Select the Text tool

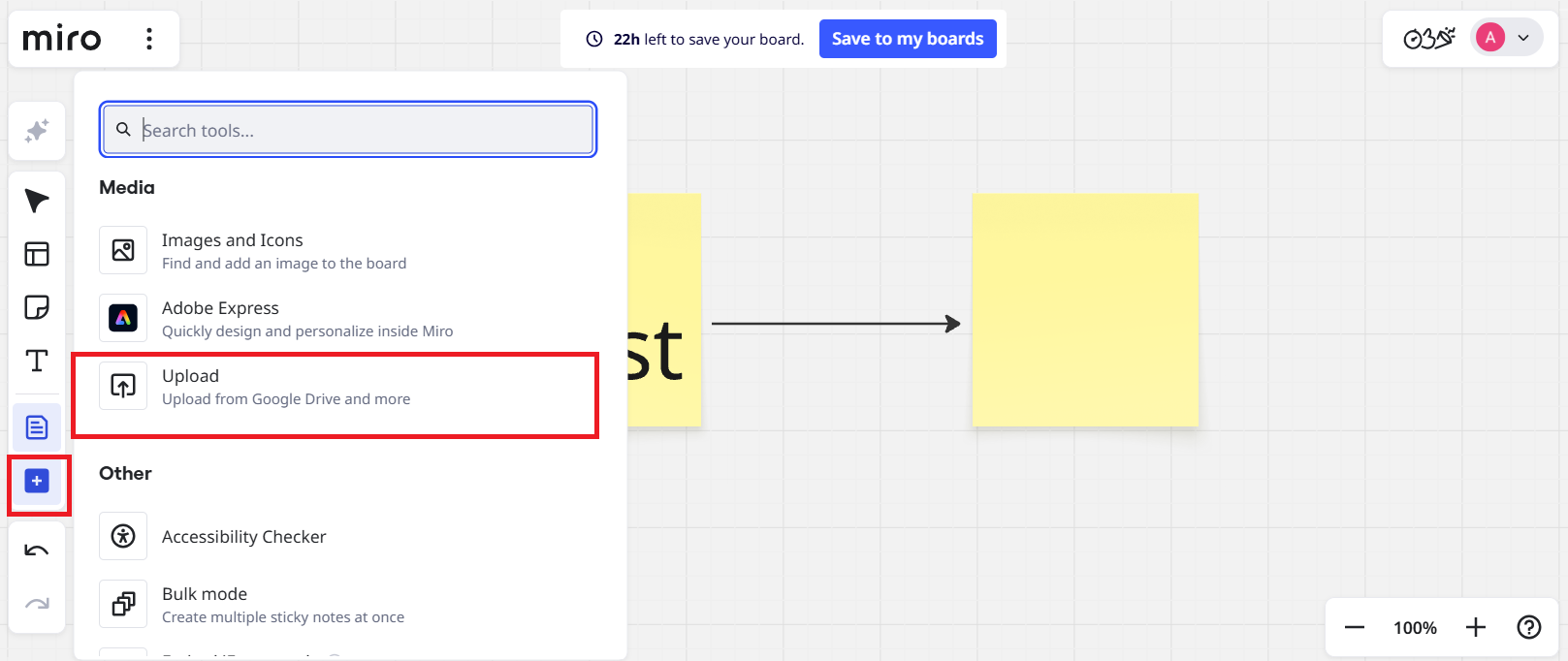click(x=36, y=361)
